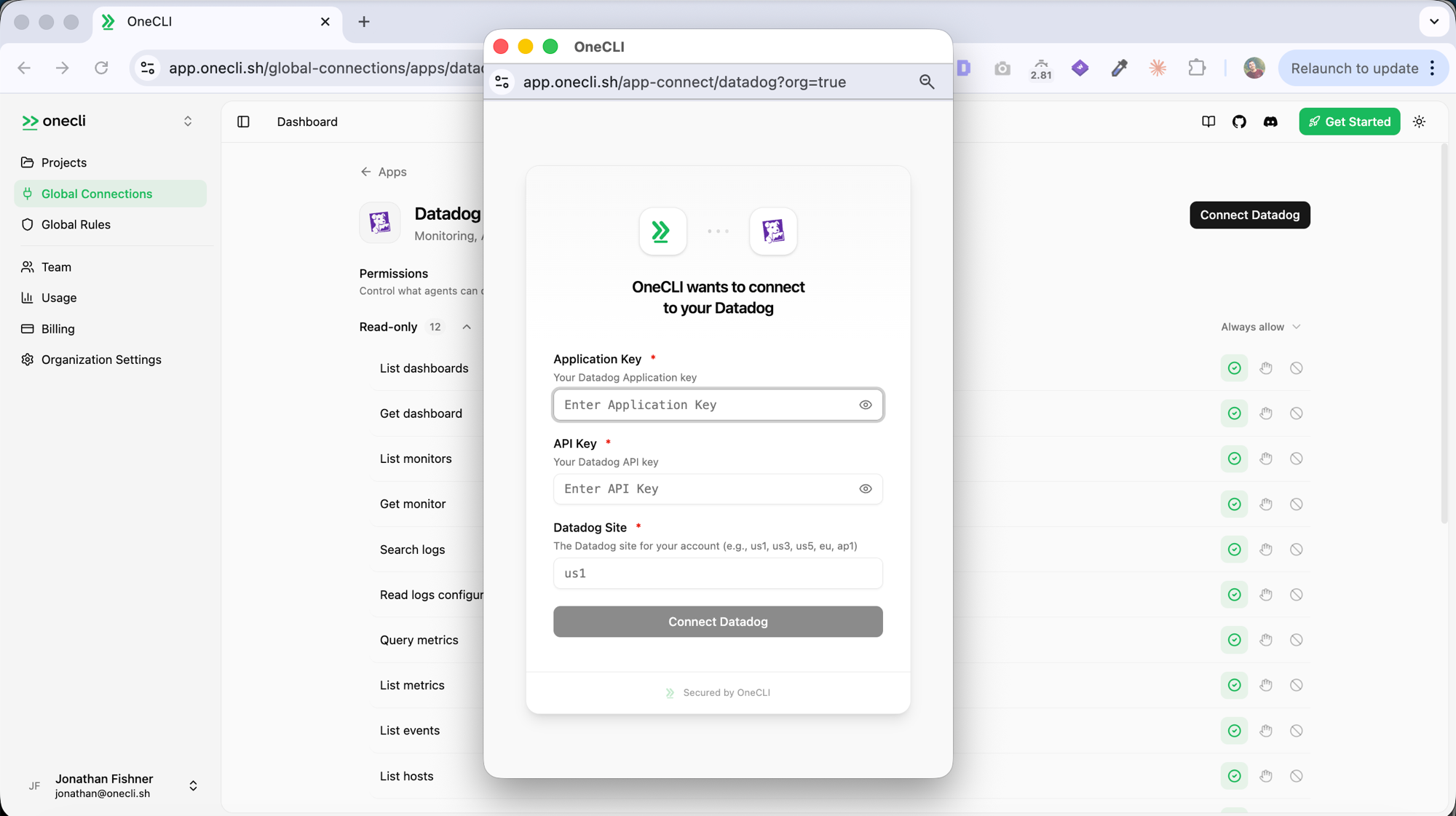
Task: Open a new browser tab
Action: point(364,22)
